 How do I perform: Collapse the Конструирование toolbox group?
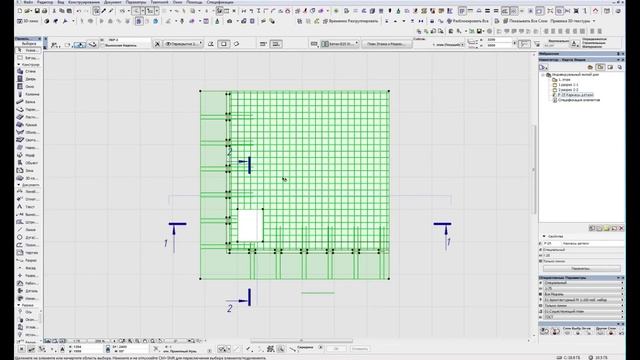(x=19, y=64)
